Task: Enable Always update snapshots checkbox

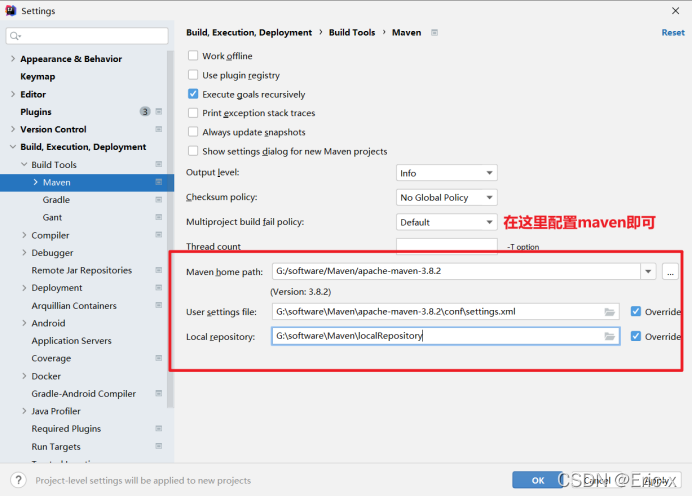Action: (x=193, y=132)
